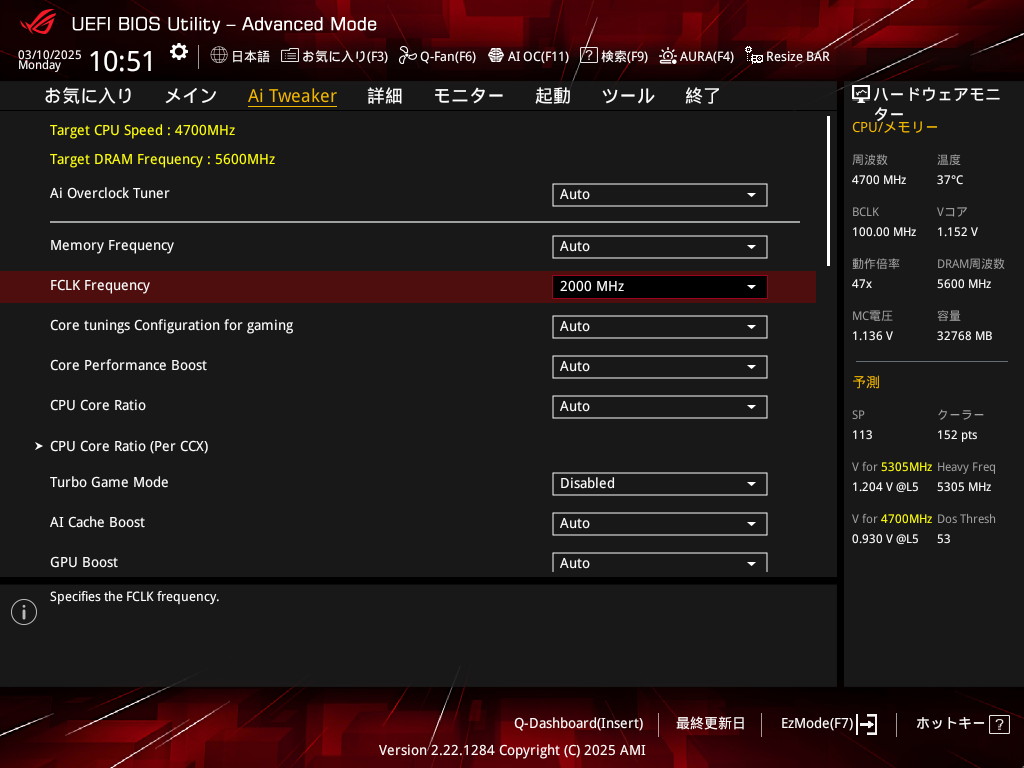Click the hotkey question mark box

(999, 724)
